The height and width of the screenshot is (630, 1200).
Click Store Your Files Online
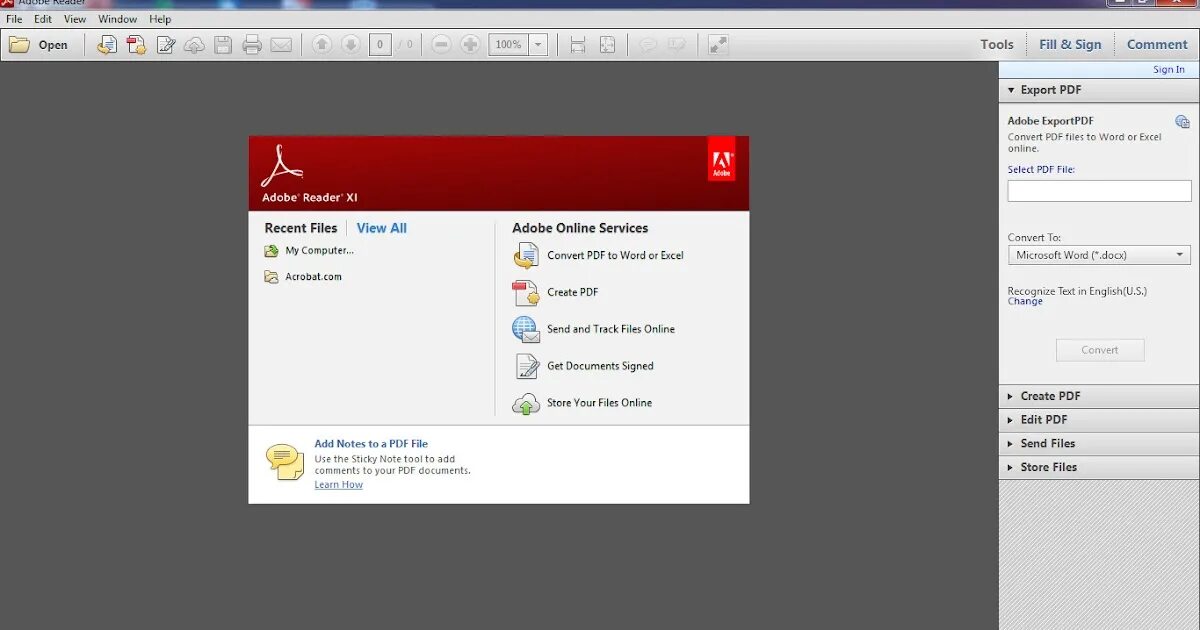click(x=599, y=403)
